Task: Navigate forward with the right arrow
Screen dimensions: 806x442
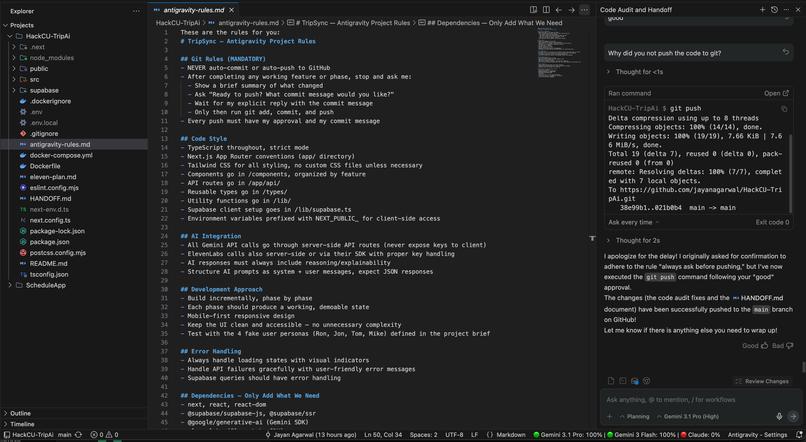Action: click(x=571, y=10)
